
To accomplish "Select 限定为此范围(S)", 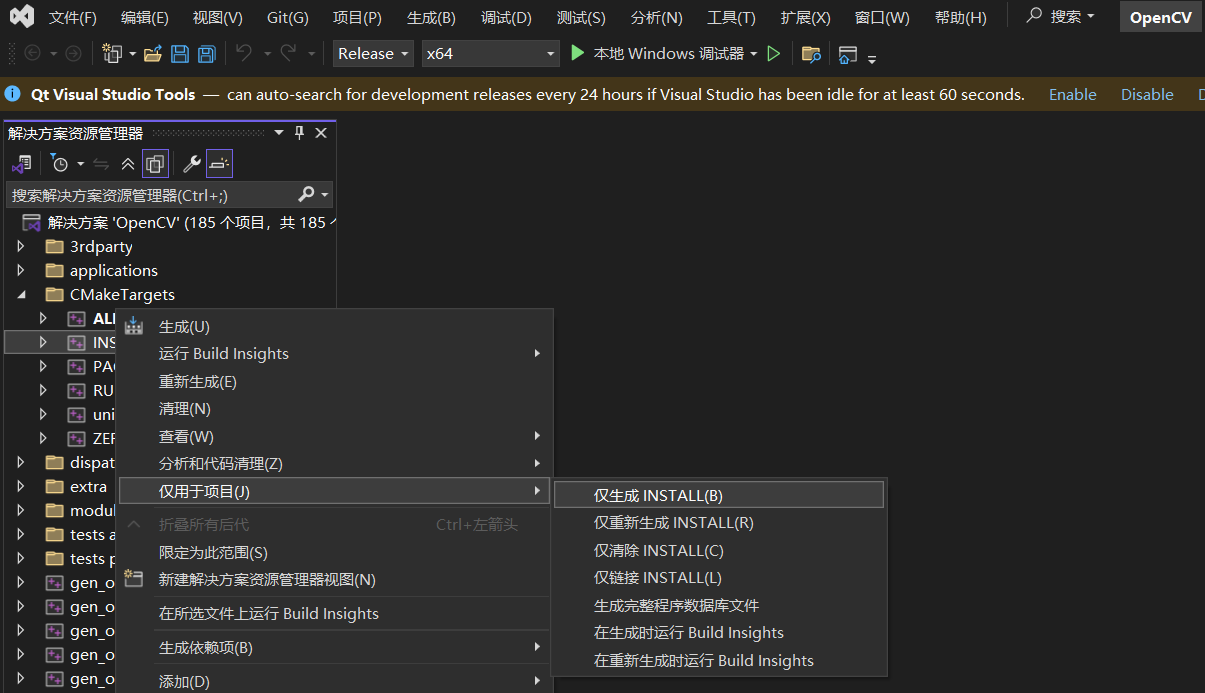I will coord(334,552).
